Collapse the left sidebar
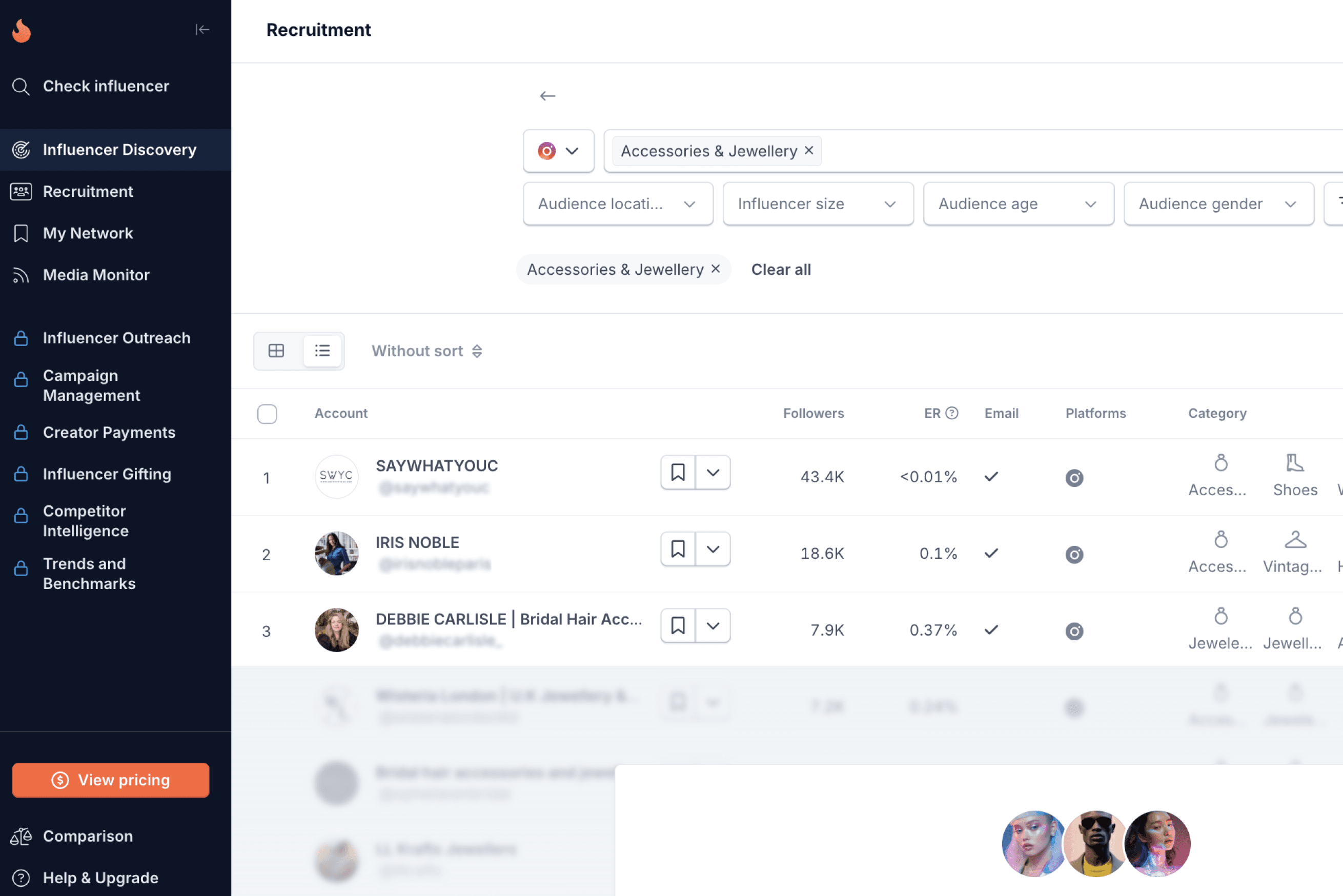 [x=203, y=30]
